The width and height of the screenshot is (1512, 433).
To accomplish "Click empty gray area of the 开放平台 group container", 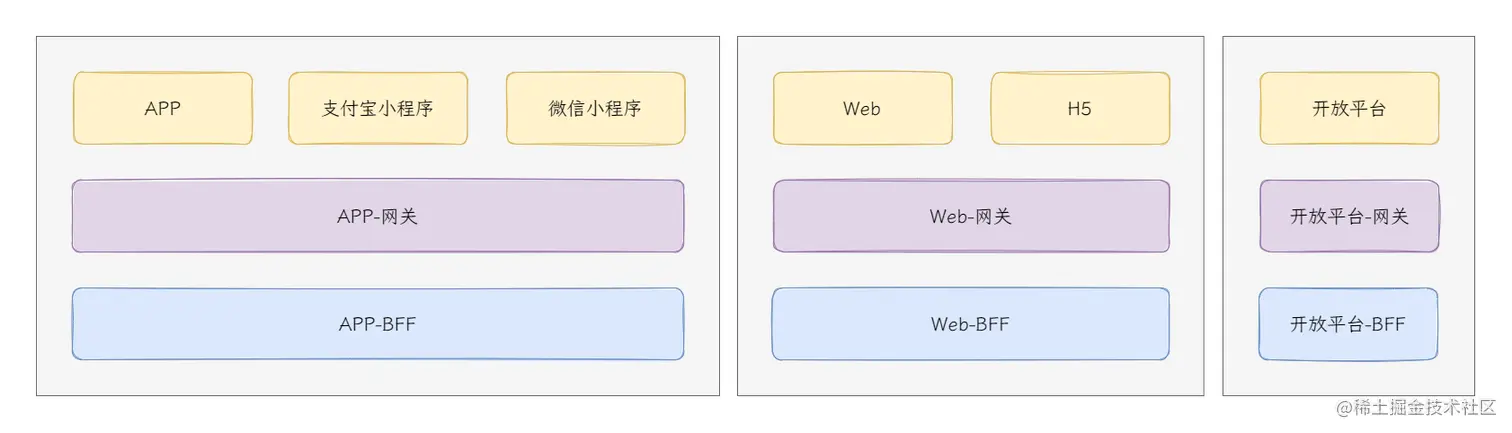I will tap(1349, 378).
